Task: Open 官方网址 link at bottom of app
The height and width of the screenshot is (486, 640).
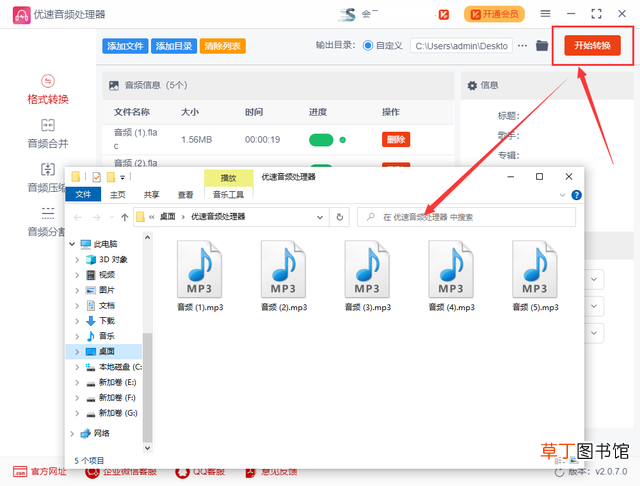Action: tap(40, 472)
